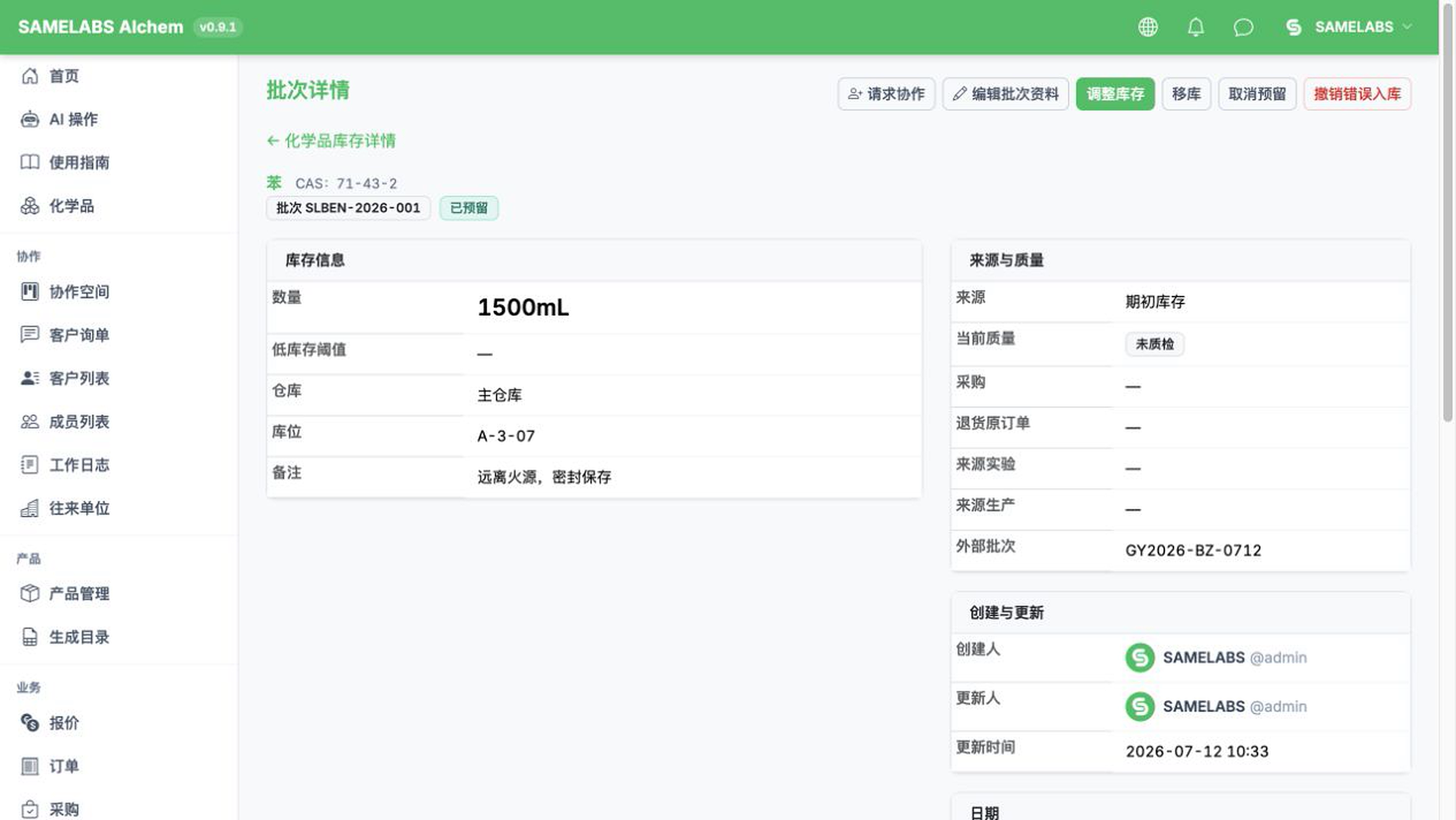Click the 撤销错误入库 button
This screenshot has width=1456, height=820.
(1357, 94)
